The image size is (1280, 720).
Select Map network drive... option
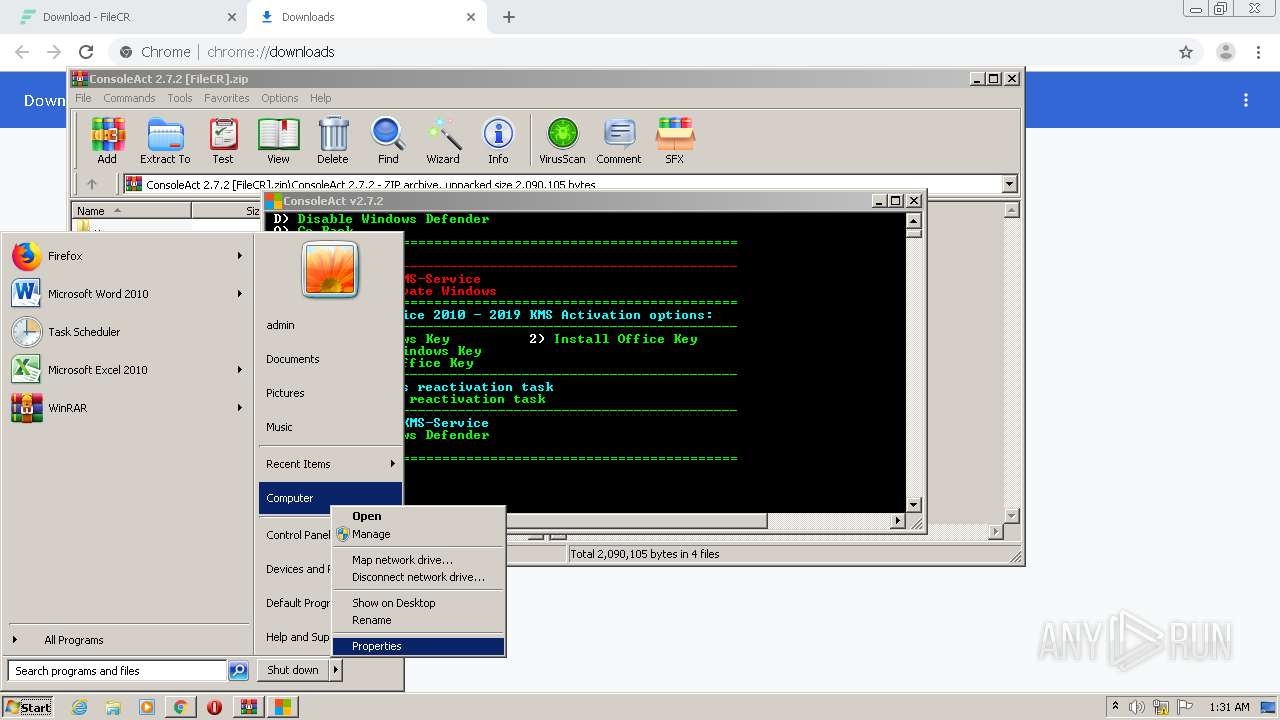[x=419, y=560]
